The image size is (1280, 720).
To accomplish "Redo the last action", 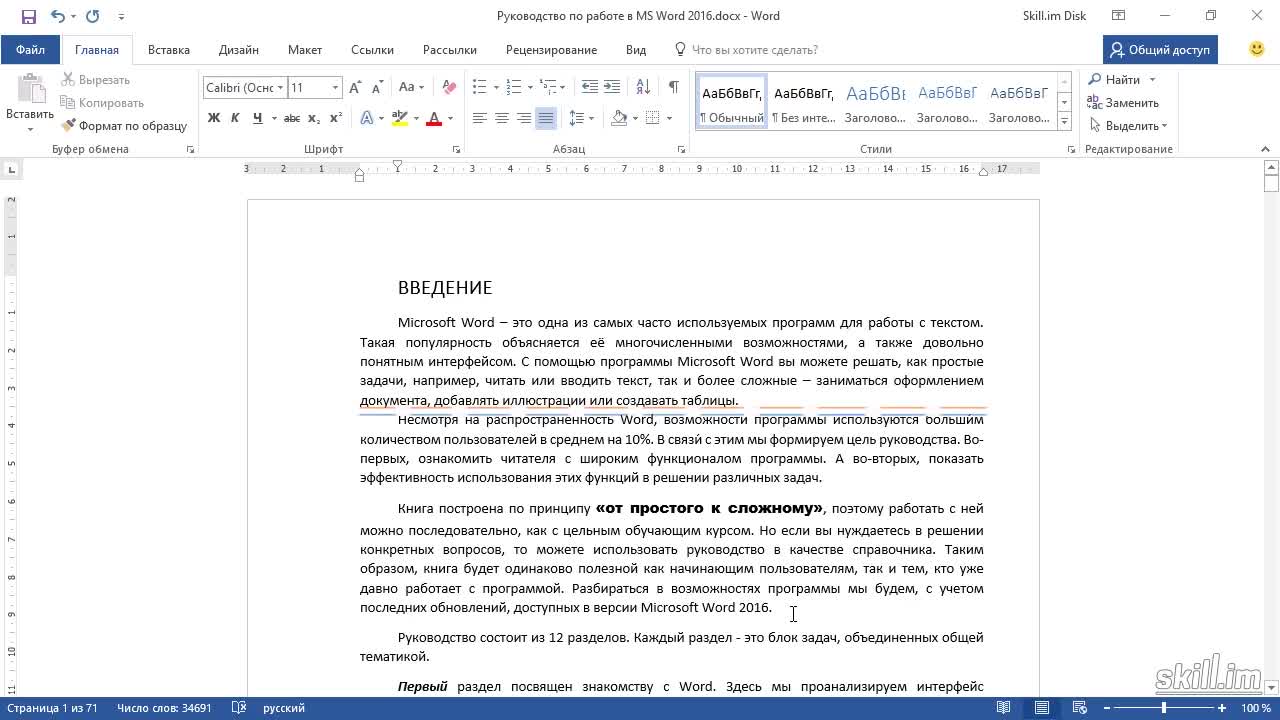I will point(93,16).
